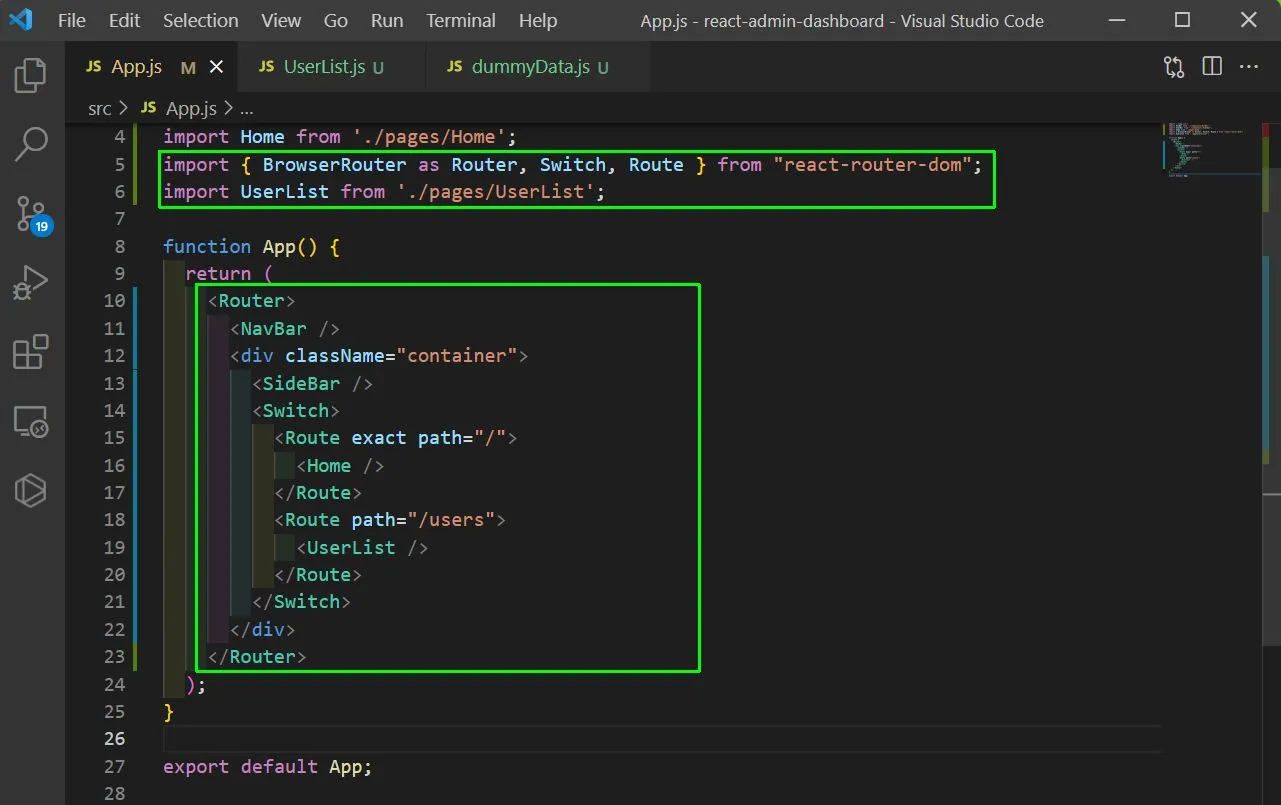Viewport: 1281px width, 805px height.
Task: Click line number 10 in the gutter
Action: coord(115,301)
